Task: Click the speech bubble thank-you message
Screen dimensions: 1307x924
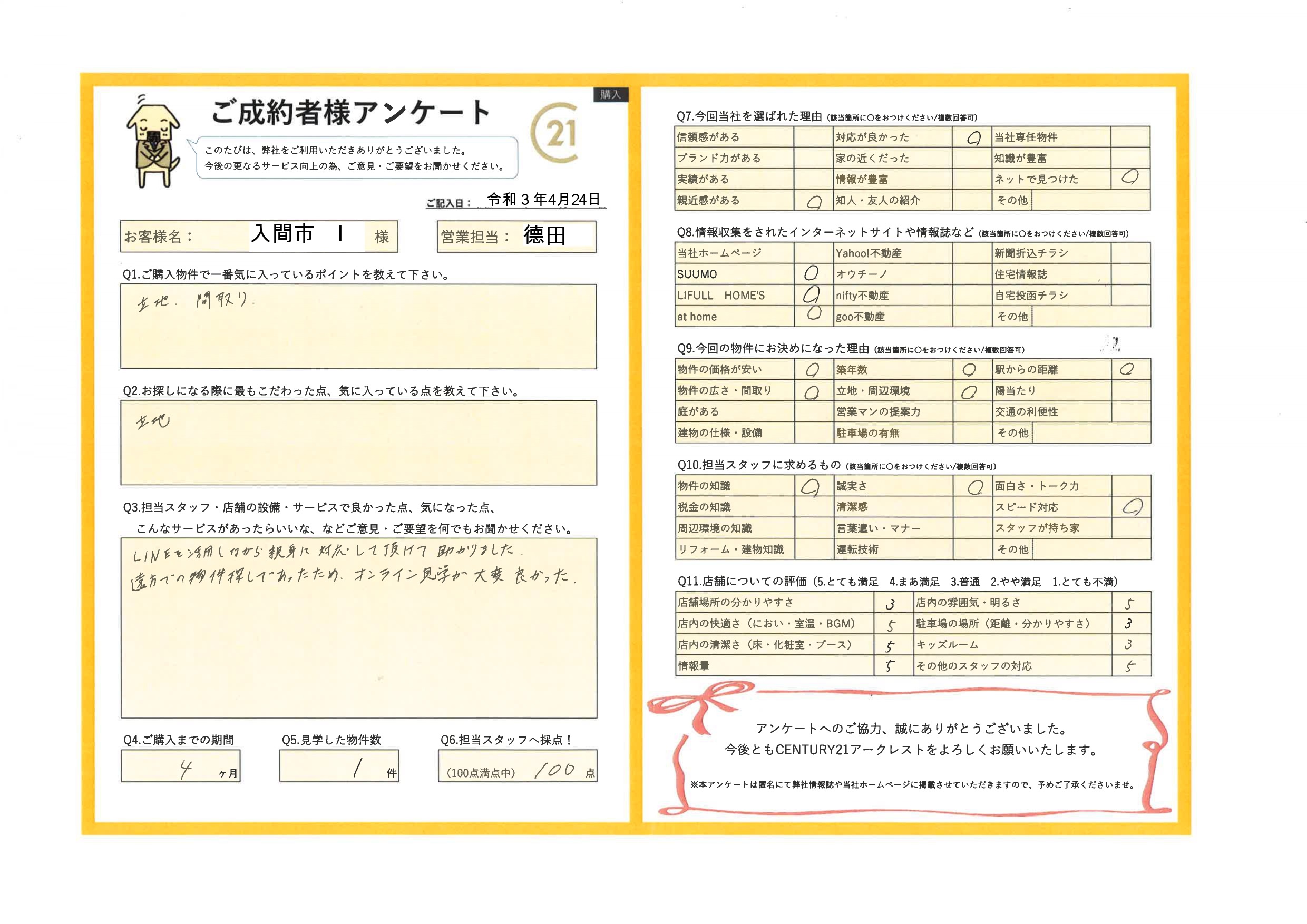Action: [356, 158]
